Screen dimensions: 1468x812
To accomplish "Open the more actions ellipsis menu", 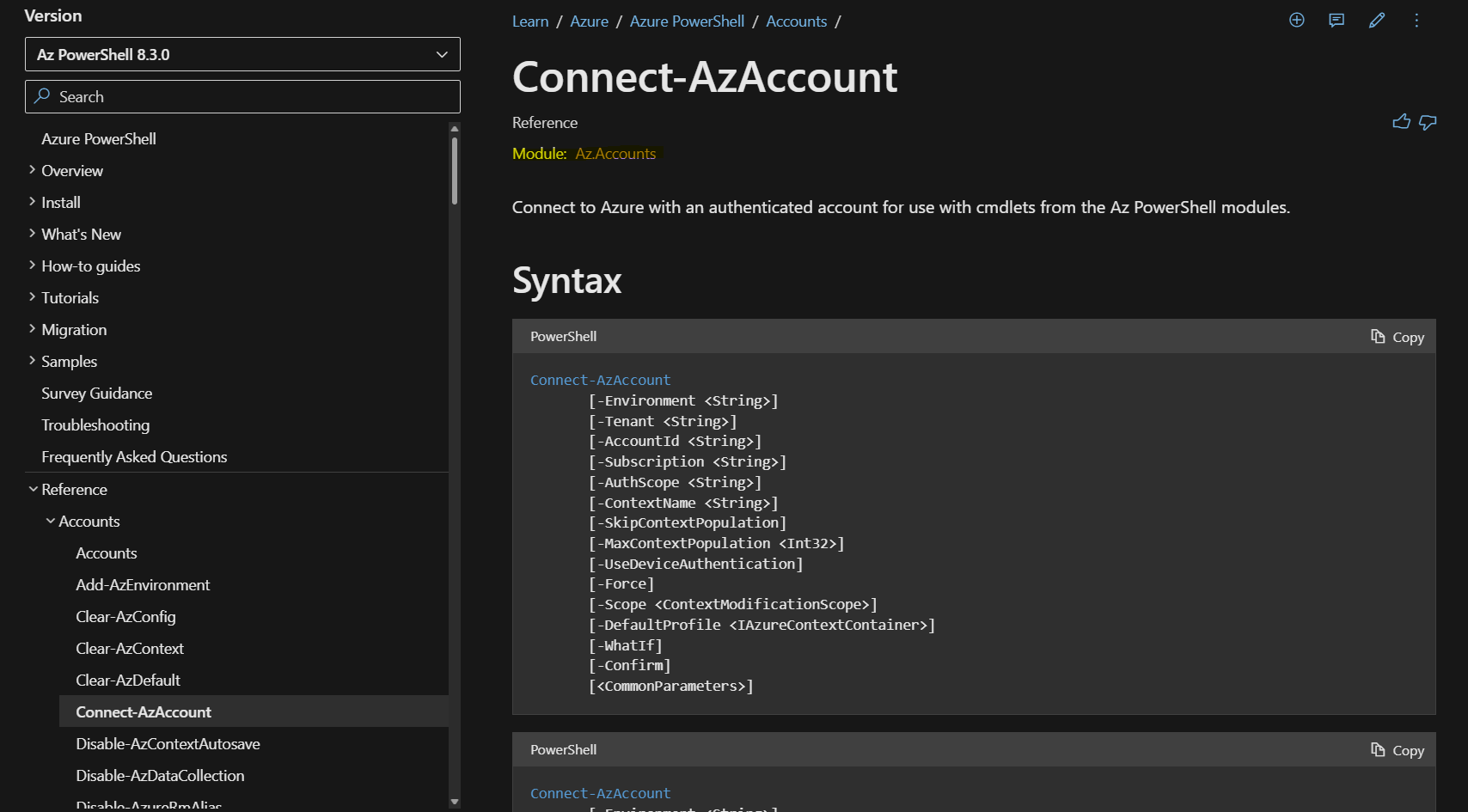I will (x=1416, y=20).
